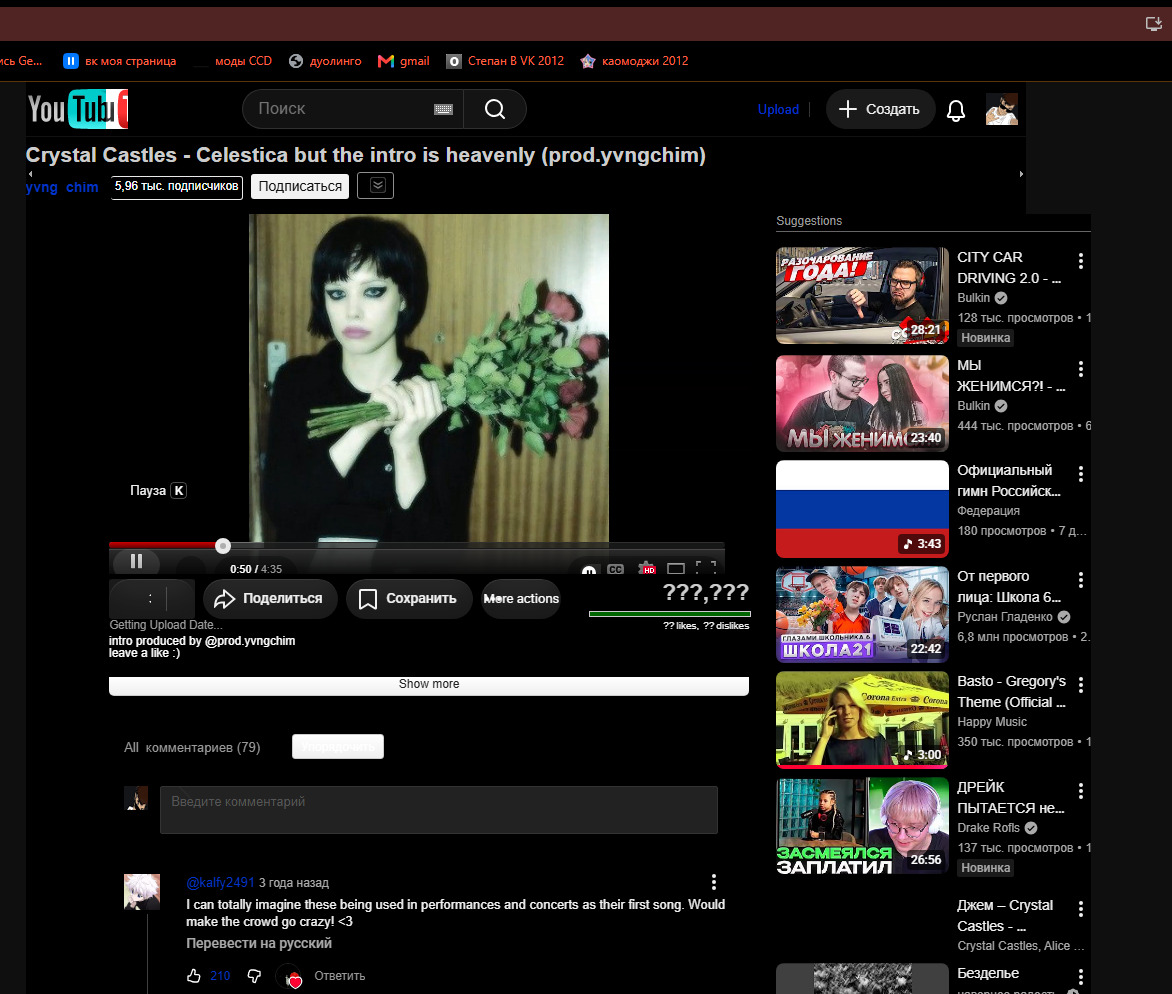
Task: Open the HD quality settings gear
Action: (647, 568)
